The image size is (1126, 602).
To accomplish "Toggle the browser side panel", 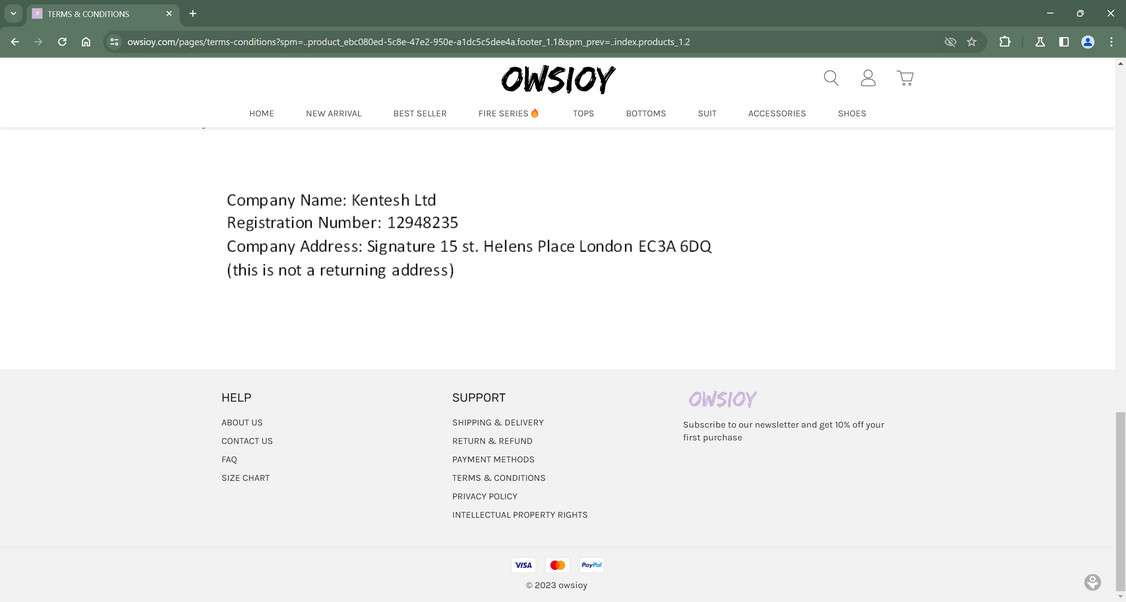I will [x=1063, y=41].
